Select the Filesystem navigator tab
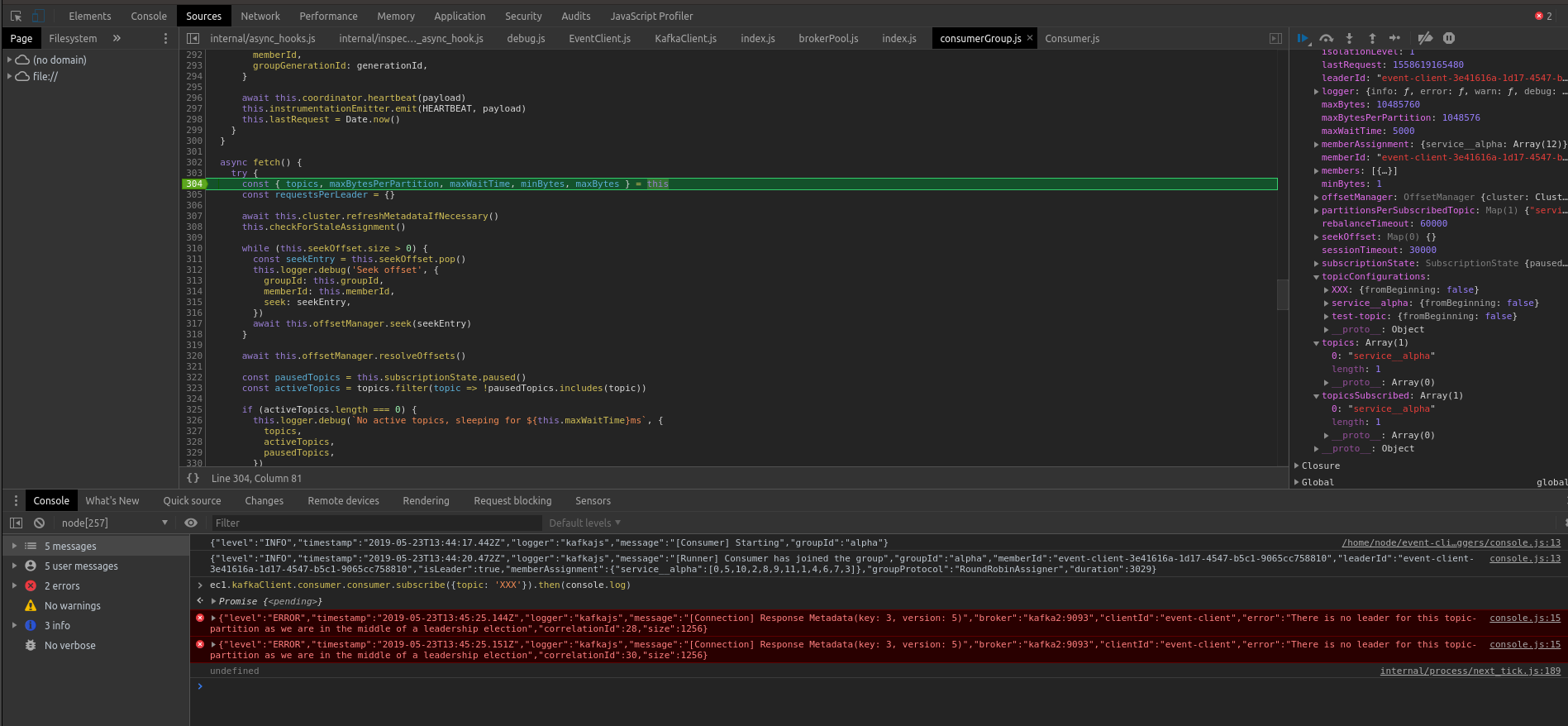 click(73, 38)
